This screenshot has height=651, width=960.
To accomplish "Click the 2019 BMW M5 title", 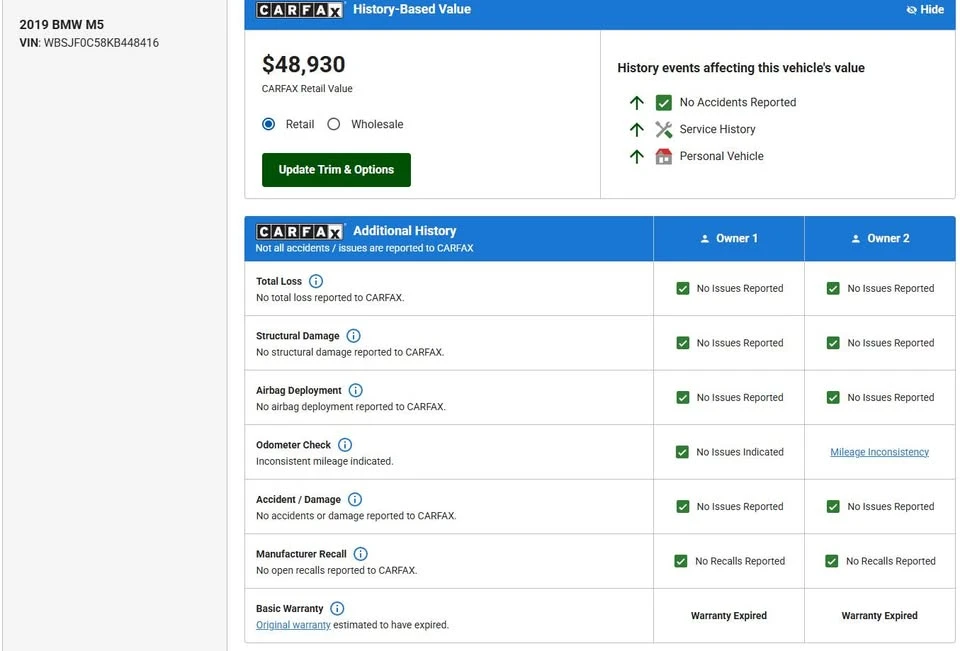I will 62,24.
